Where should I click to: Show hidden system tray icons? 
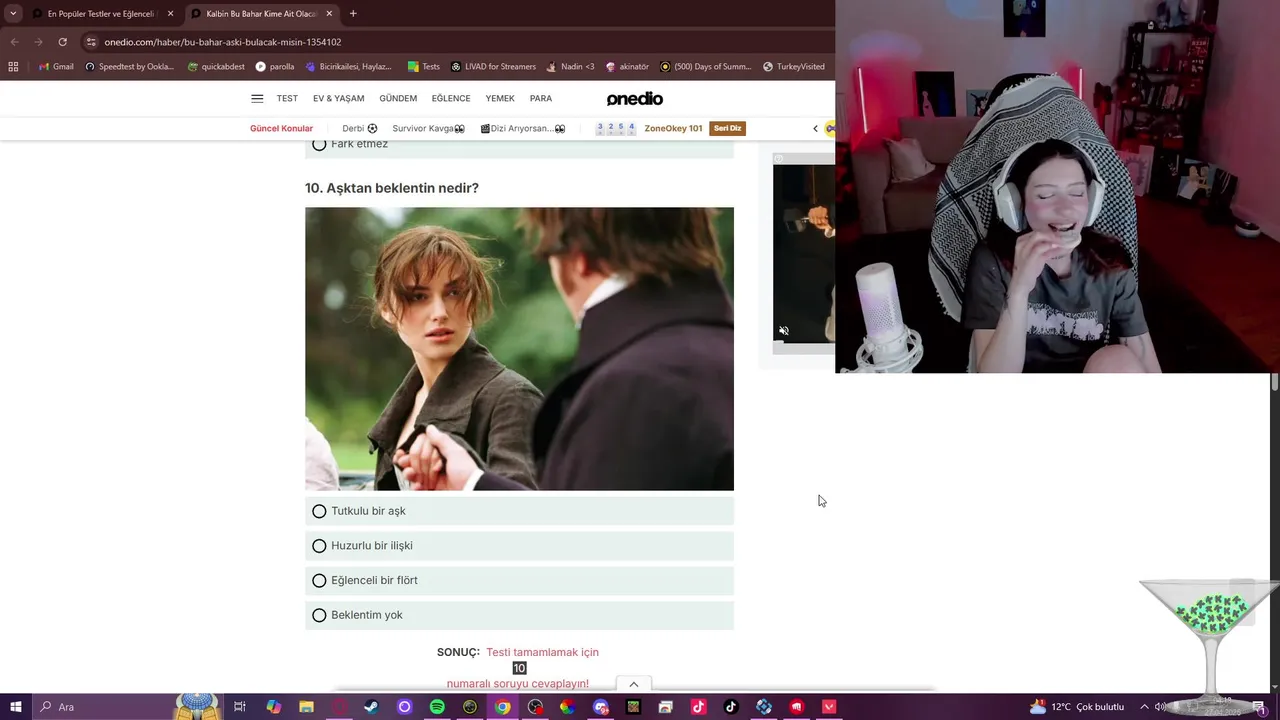pyautogui.click(x=1144, y=707)
